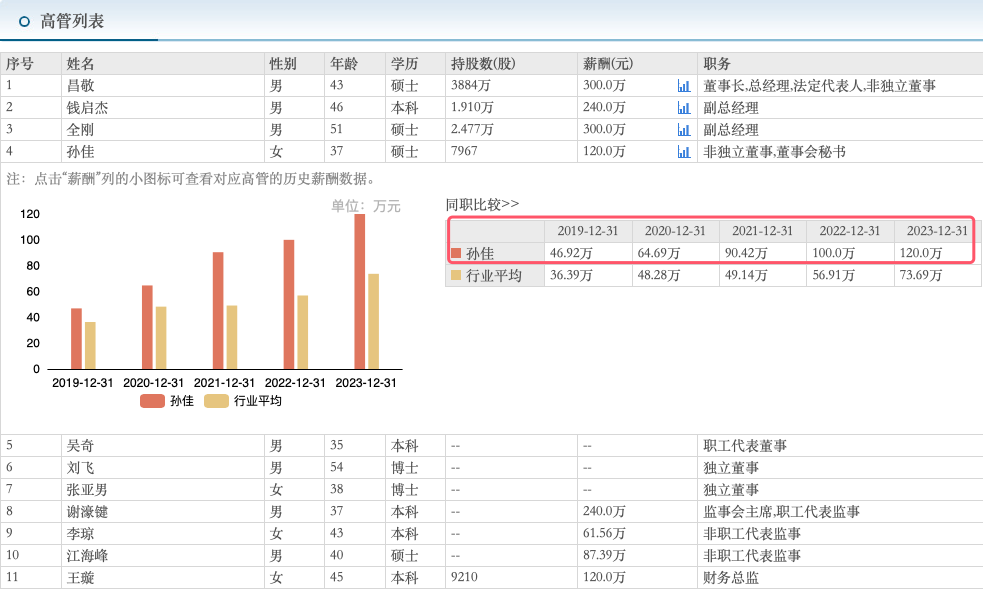Select the name 吴奇 in row 5
This screenshot has height=596, width=983.
[80, 446]
